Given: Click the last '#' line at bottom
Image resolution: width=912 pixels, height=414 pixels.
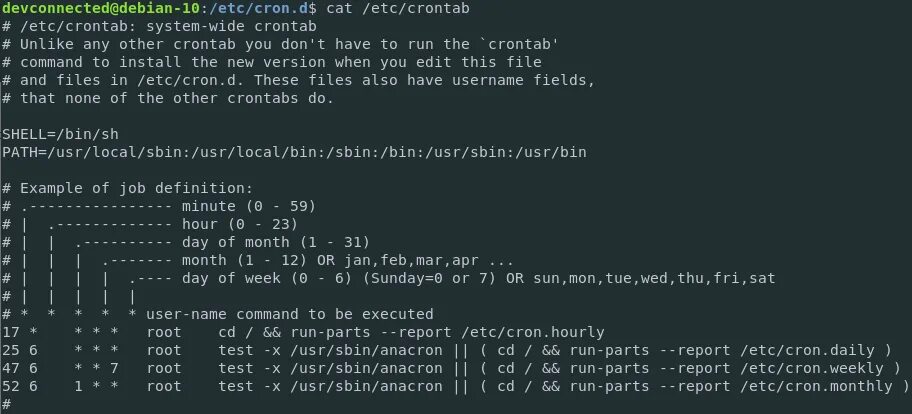Looking at the screenshot, I should pos(6,404).
